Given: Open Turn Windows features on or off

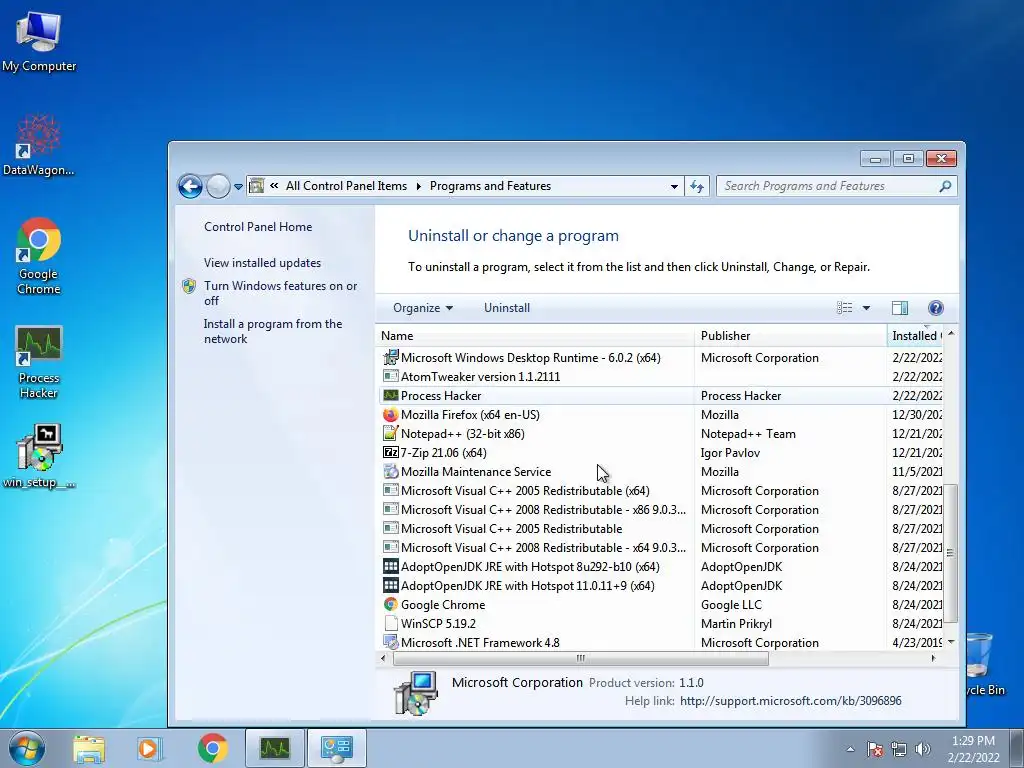Looking at the screenshot, I should tap(280, 293).
